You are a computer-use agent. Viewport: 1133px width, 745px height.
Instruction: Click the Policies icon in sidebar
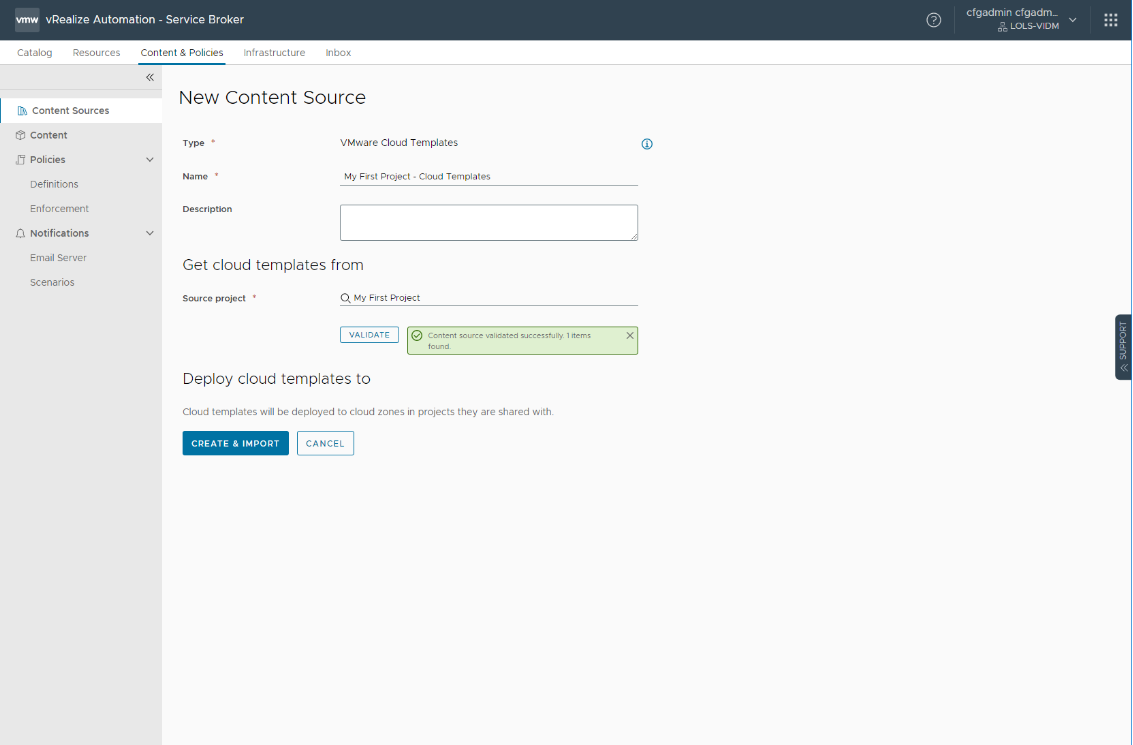click(20, 160)
